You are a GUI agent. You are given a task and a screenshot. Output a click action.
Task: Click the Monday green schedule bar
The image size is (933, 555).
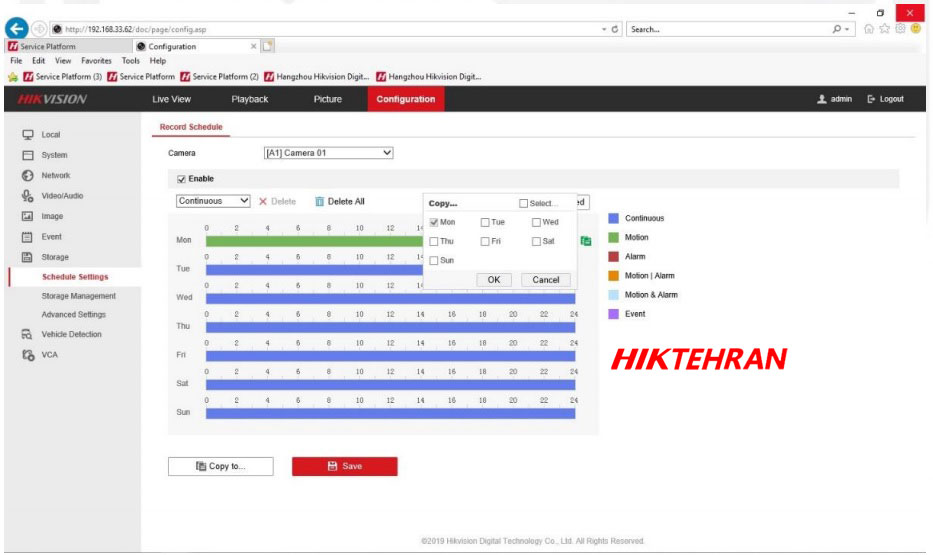(x=314, y=241)
